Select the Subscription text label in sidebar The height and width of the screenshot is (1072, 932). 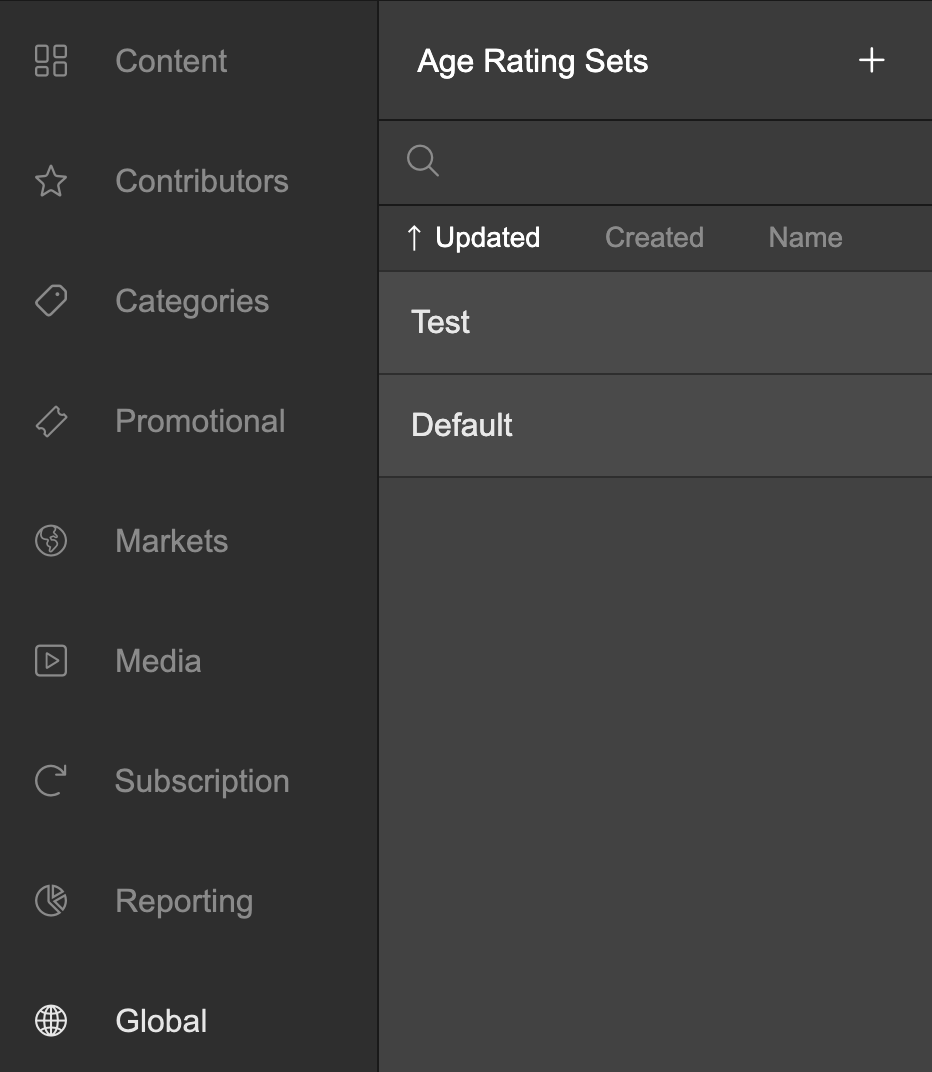[x=202, y=781]
